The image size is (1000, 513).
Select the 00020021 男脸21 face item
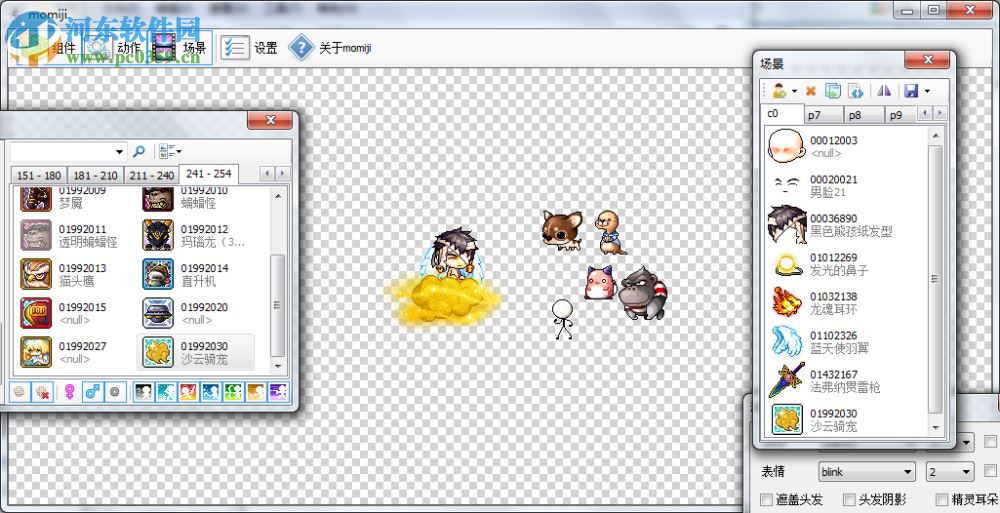pyautogui.click(x=846, y=186)
